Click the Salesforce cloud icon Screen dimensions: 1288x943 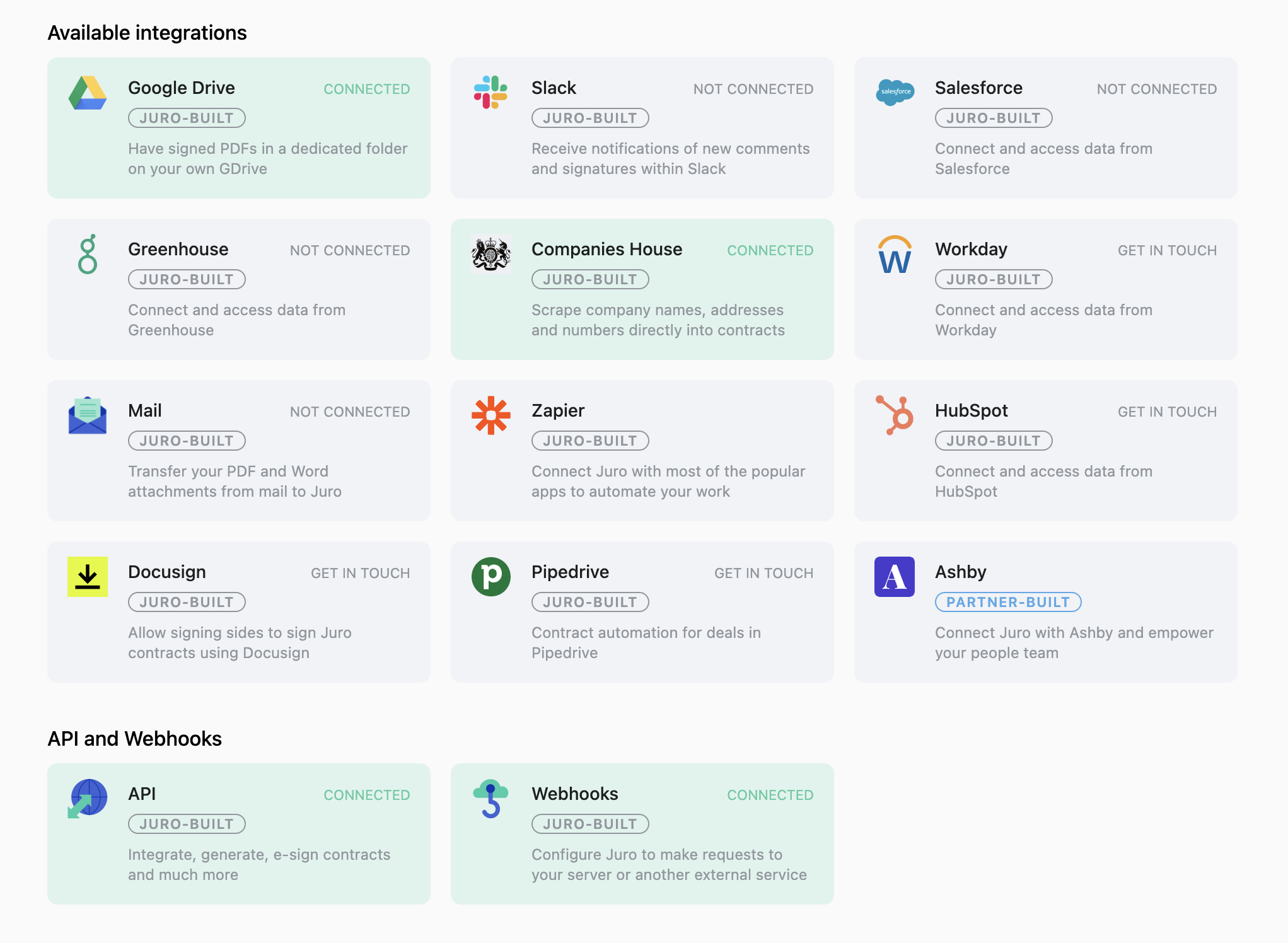point(895,92)
